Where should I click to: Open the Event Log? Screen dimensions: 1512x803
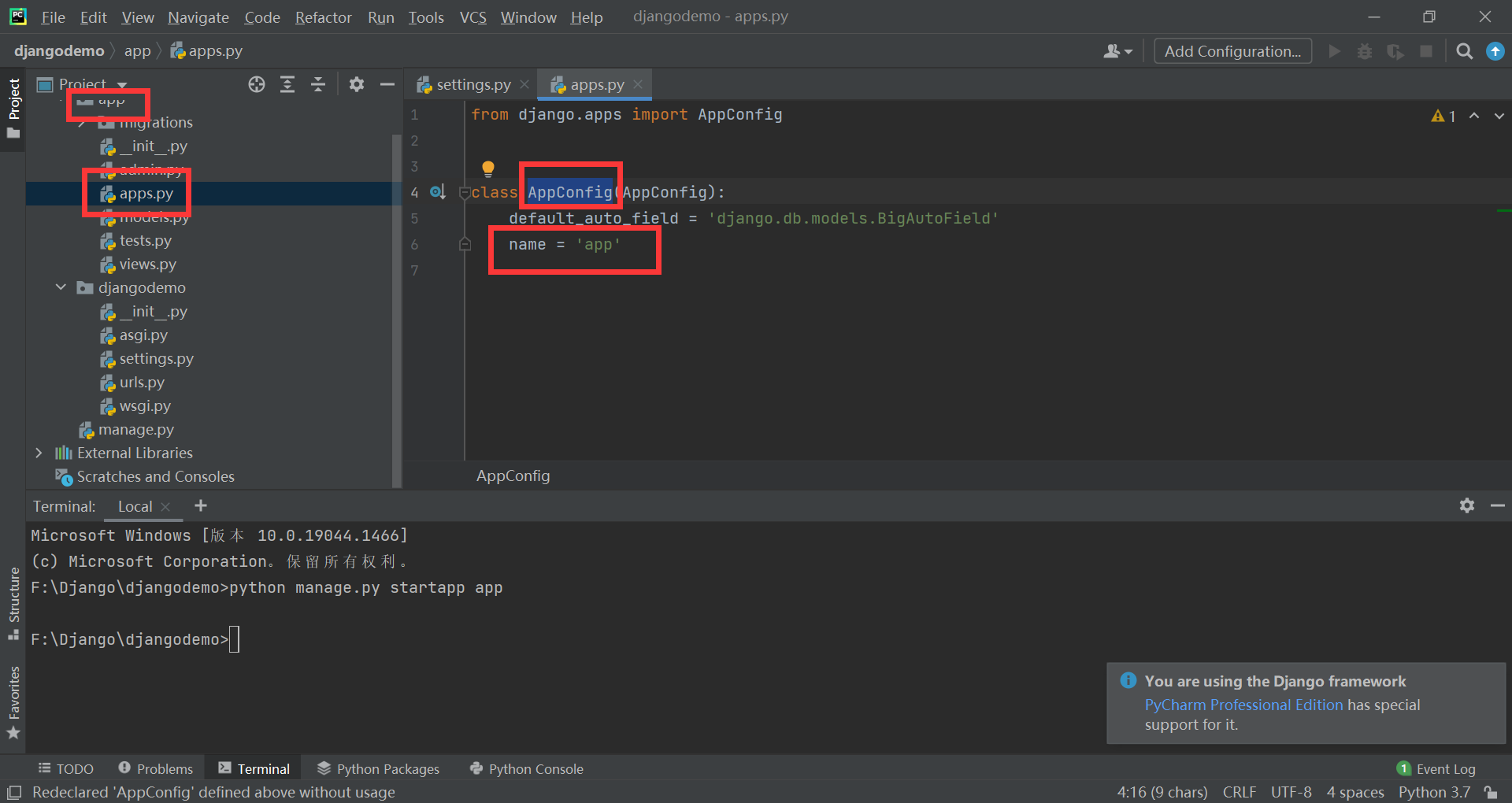[1436, 769]
